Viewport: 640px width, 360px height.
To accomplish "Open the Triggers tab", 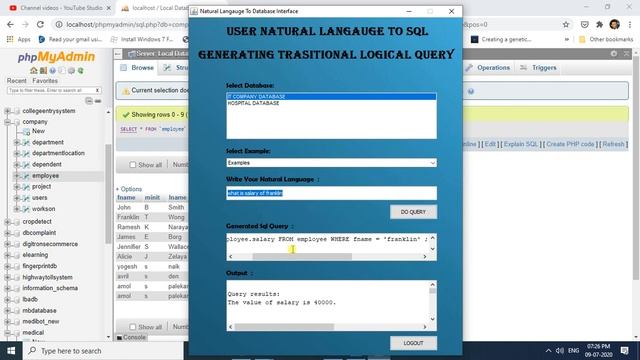I will 539,68.
